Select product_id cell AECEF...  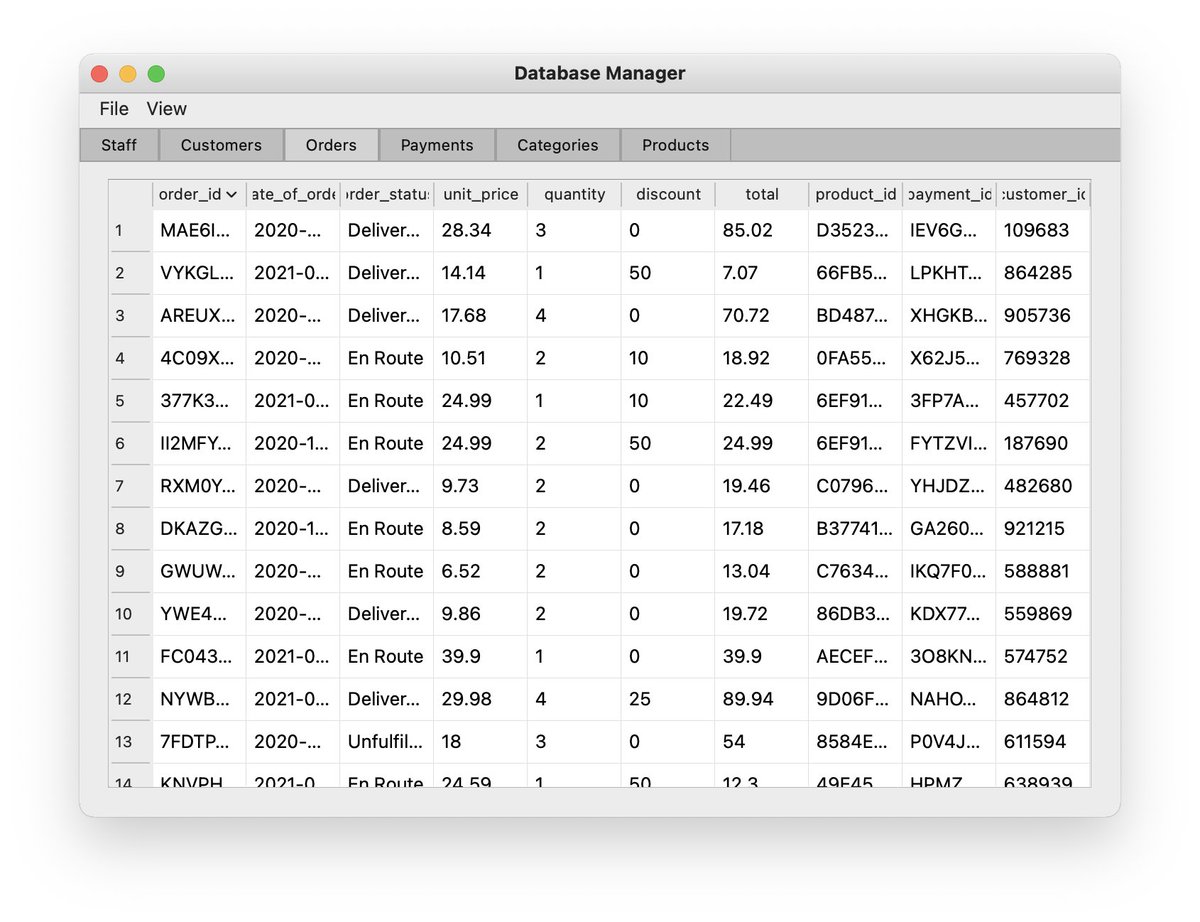856,657
